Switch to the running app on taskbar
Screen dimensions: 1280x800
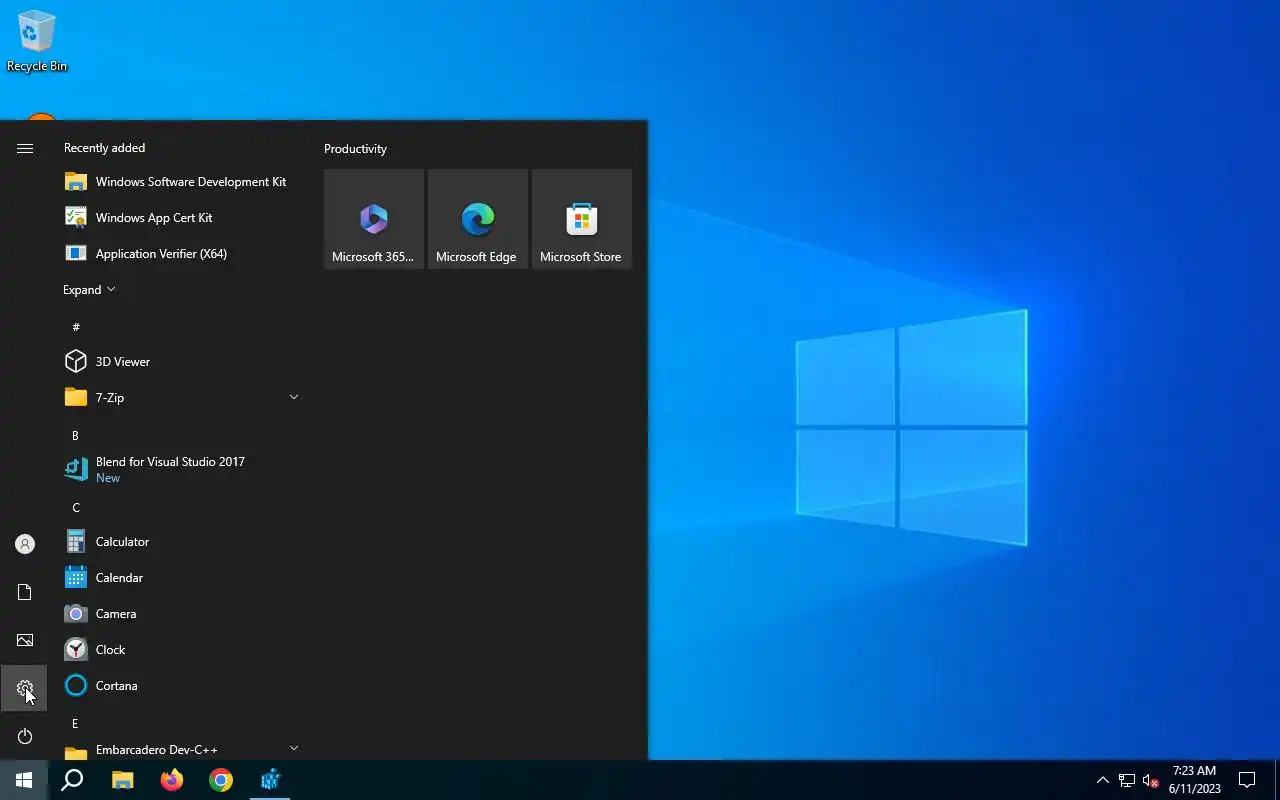click(x=270, y=780)
